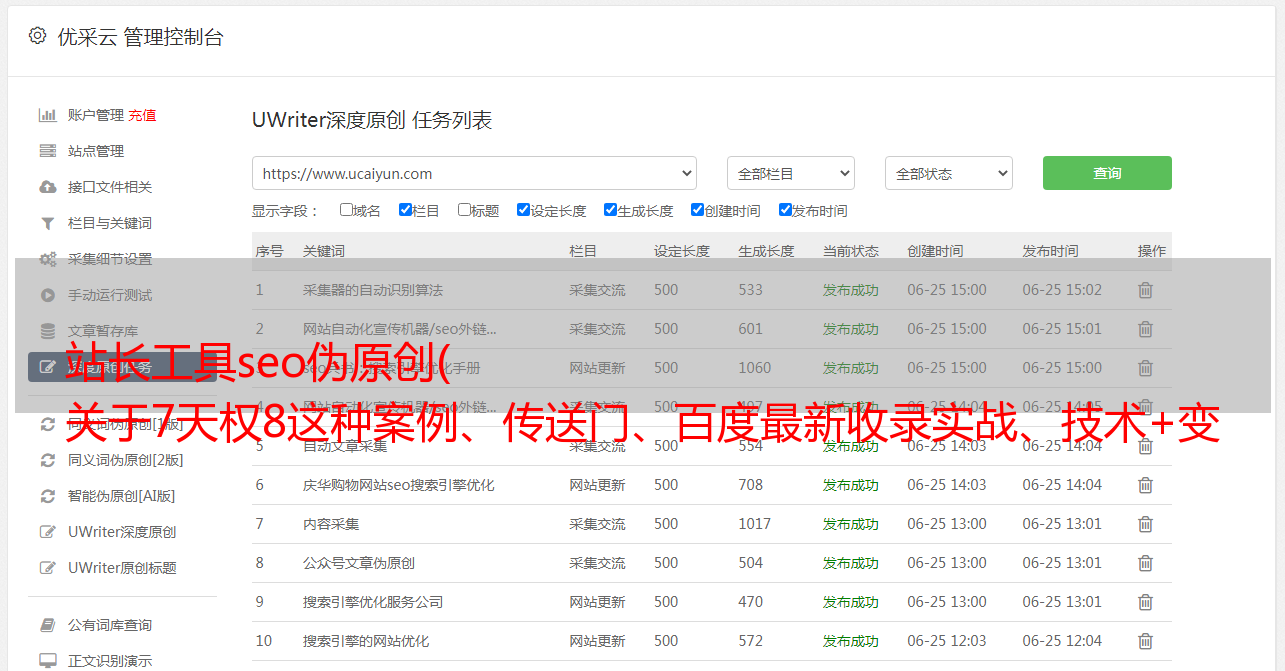Click the 关键词 column header

coord(324,251)
